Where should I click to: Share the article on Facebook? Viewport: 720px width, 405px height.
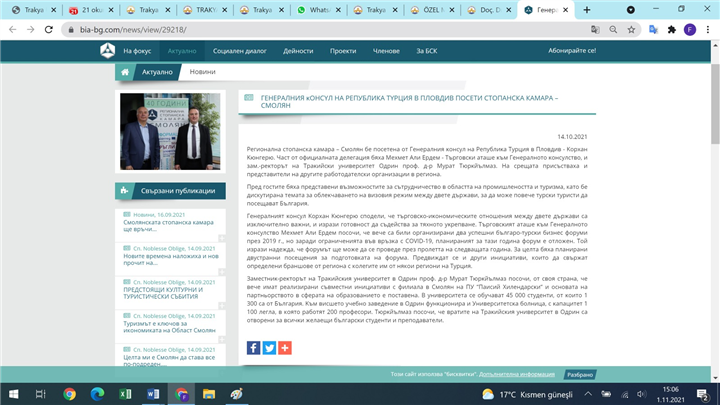tap(253, 348)
